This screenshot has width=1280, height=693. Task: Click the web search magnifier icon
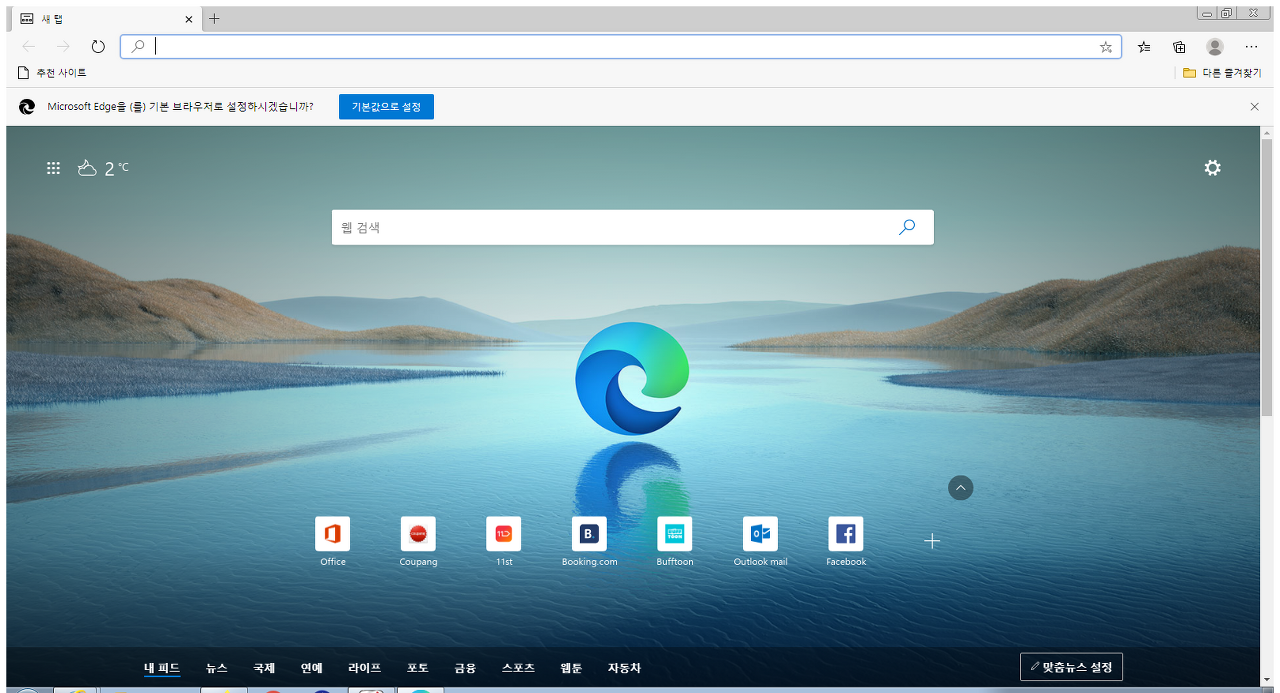907,227
